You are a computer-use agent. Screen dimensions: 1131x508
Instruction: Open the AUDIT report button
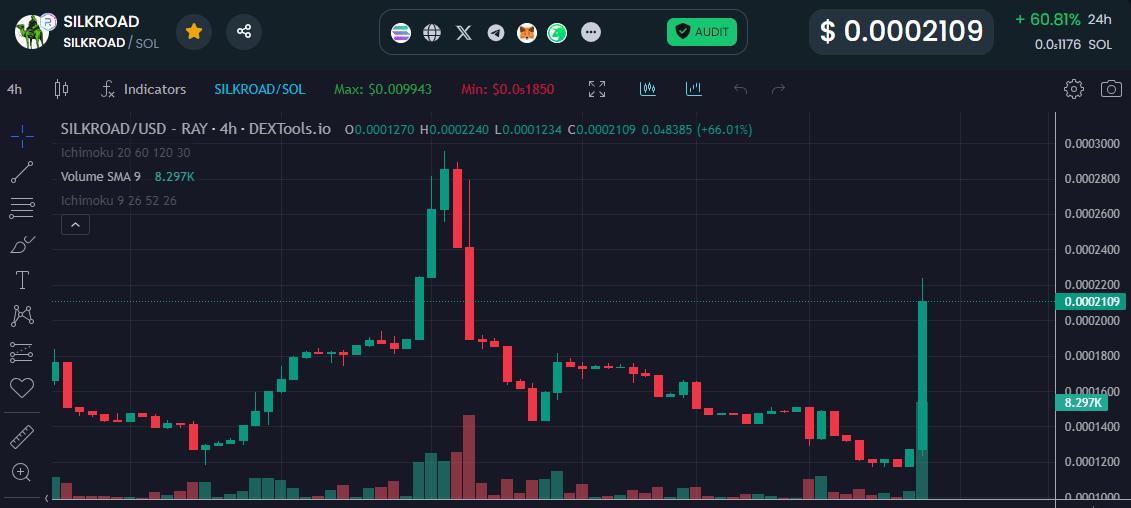pyautogui.click(x=701, y=32)
